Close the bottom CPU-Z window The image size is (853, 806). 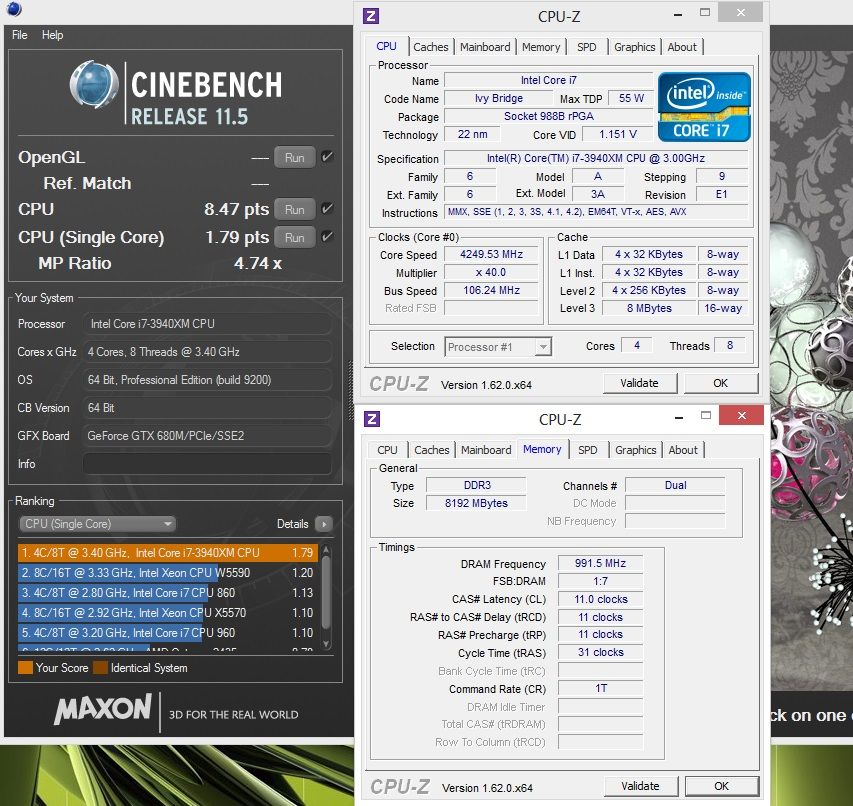pyautogui.click(x=741, y=416)
